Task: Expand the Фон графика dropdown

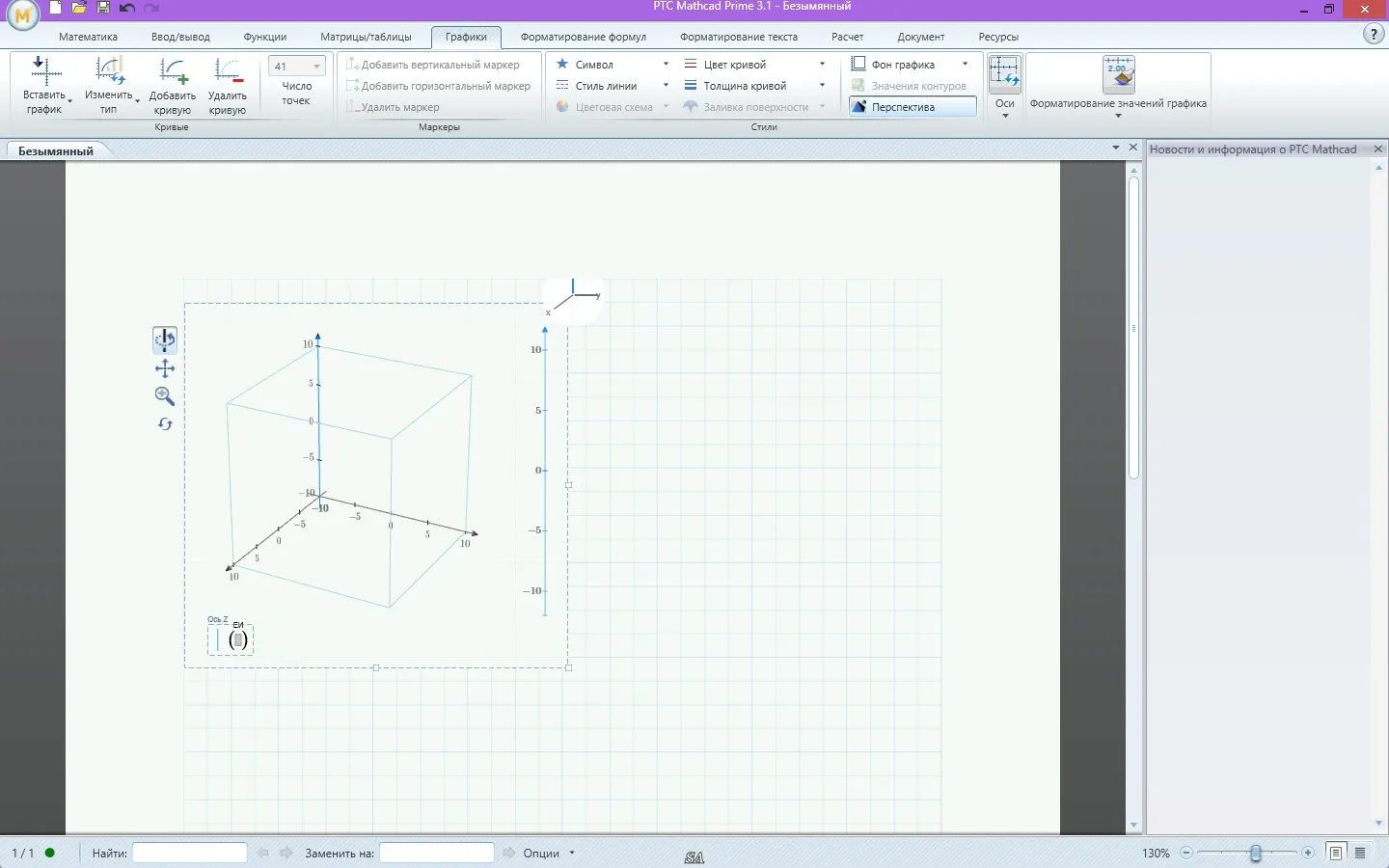Action: 965,65
